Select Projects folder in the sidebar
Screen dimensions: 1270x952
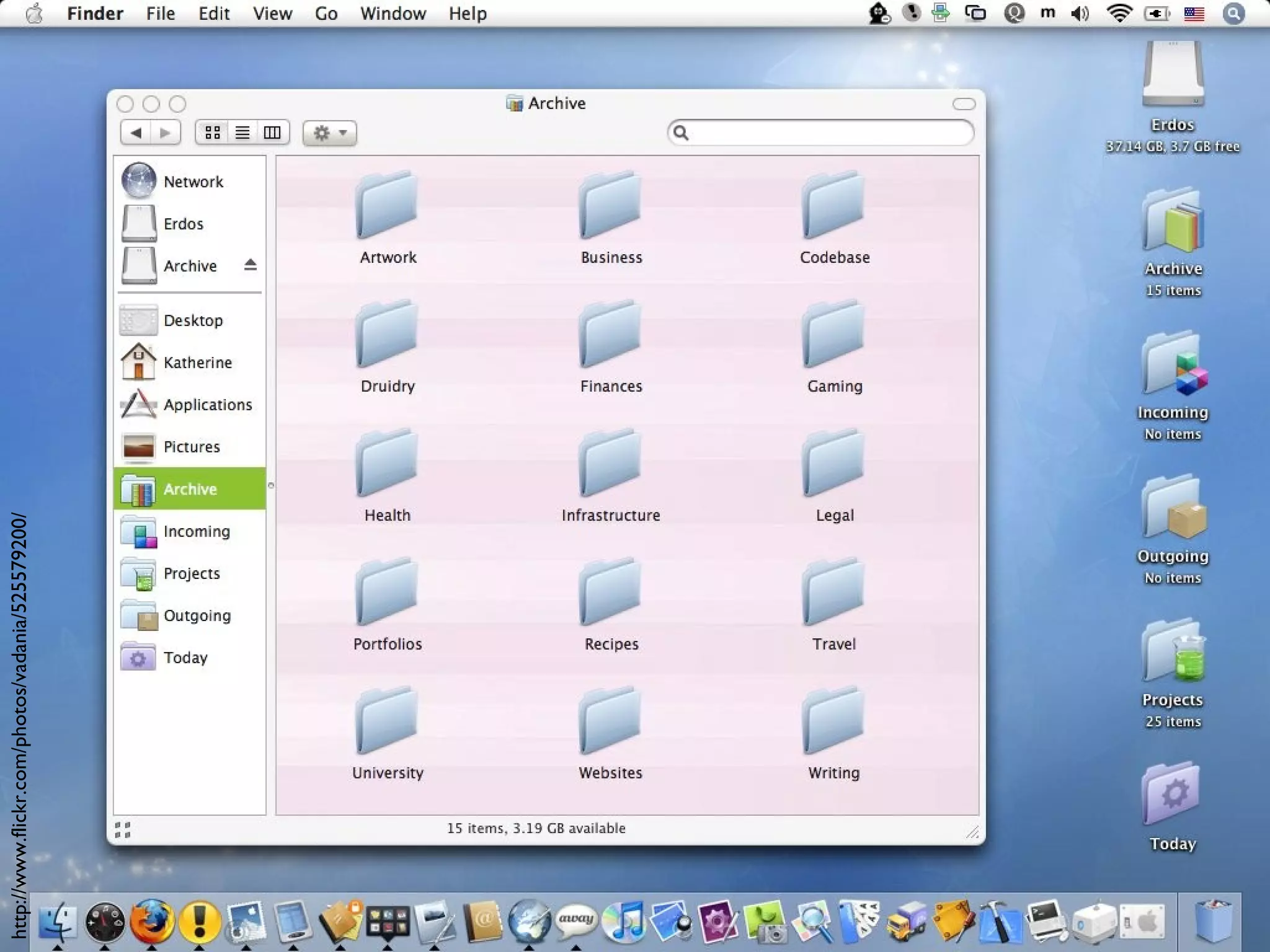[190, 573]
